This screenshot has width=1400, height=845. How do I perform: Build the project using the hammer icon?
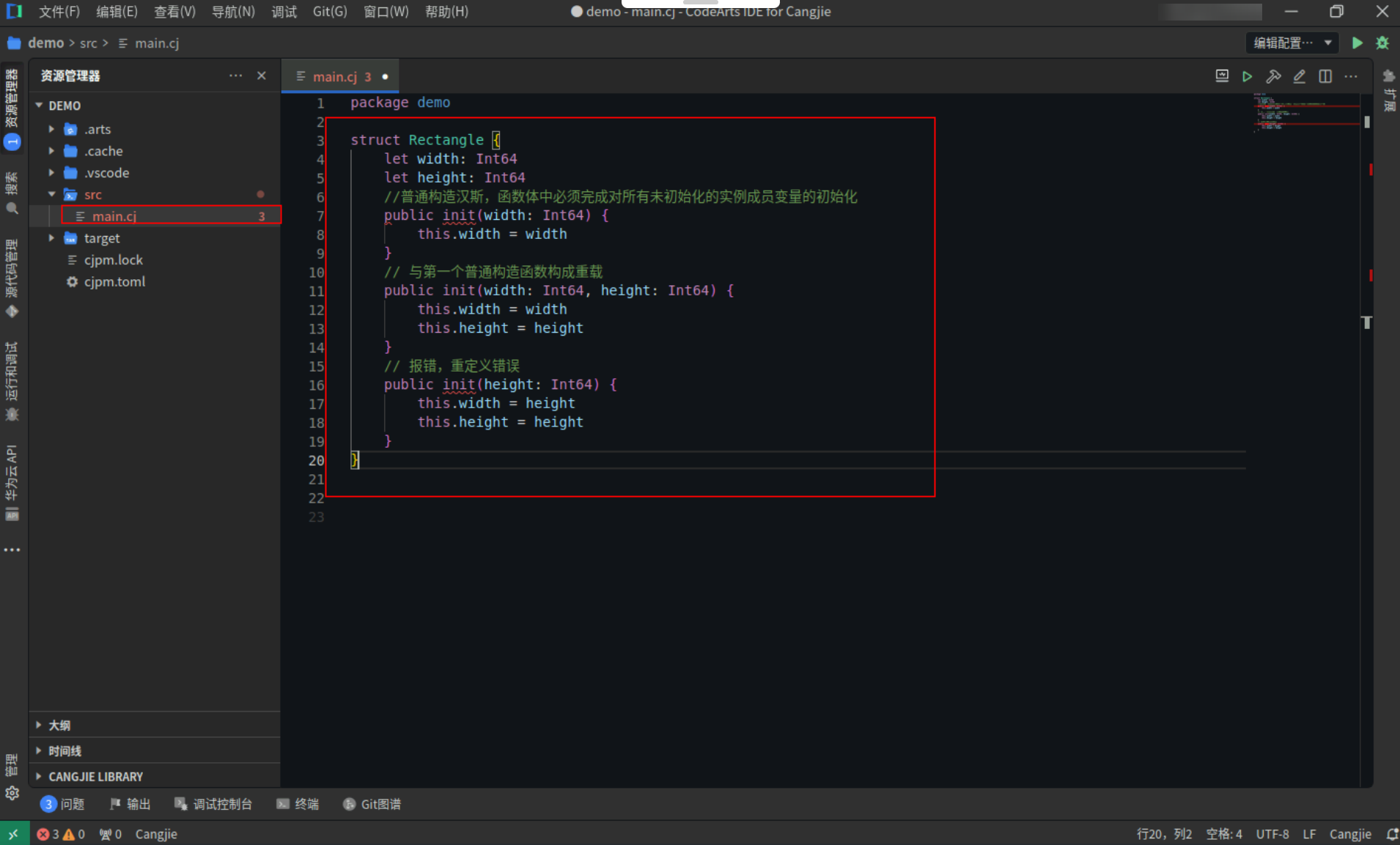tap(1275, 76)
